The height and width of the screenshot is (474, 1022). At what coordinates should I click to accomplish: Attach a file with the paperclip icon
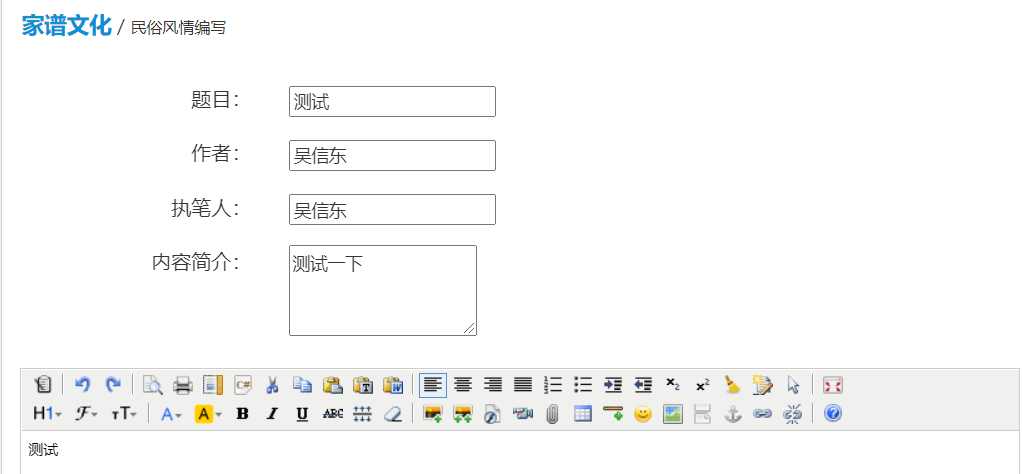[553, 413]
